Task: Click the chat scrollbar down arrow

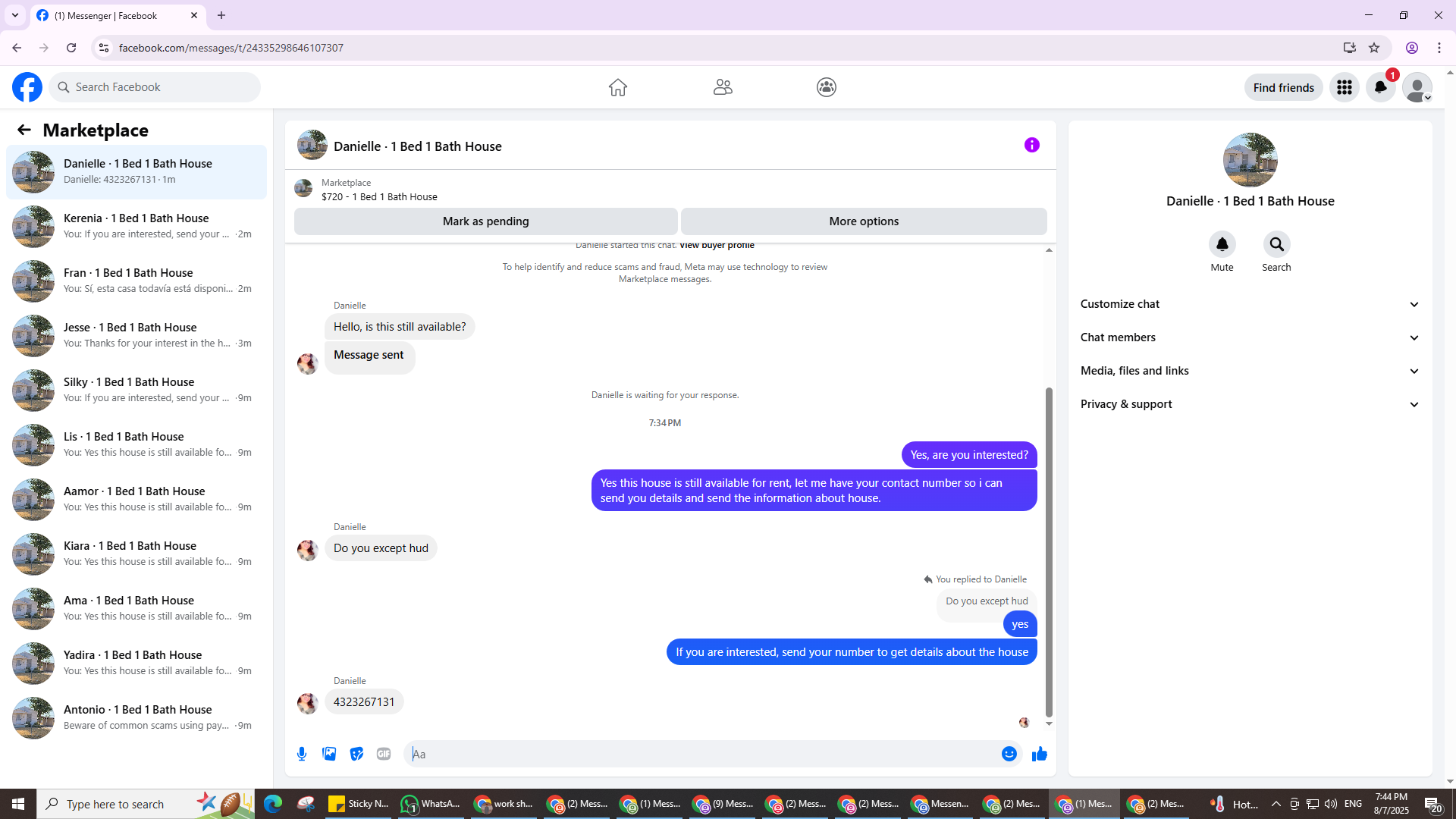Action: pyautogui.click(x=1049, y=723)
